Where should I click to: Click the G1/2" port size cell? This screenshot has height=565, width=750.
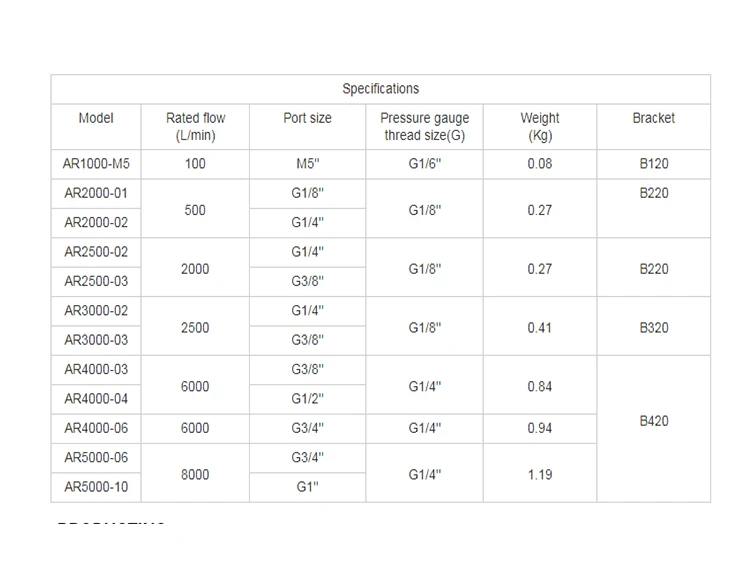[x=308, y=399]
